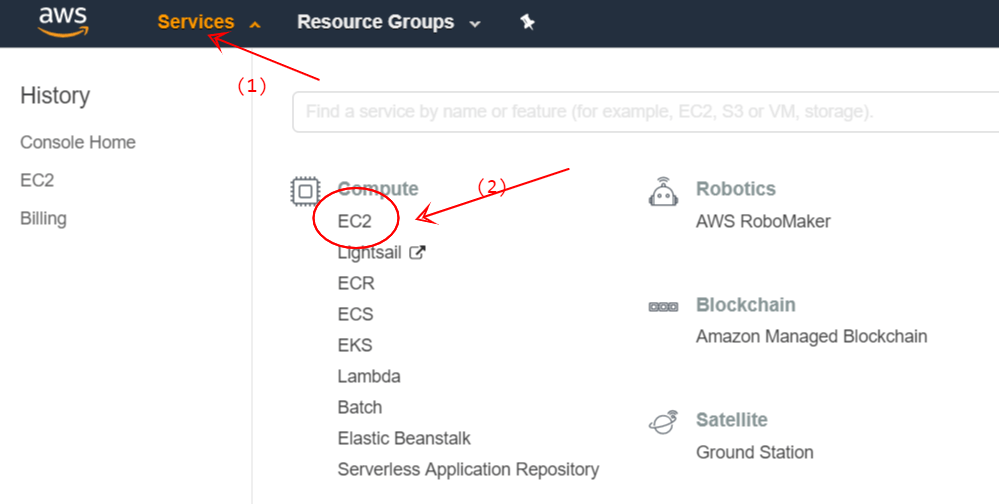Click the Satellite category heading
The width and height of the screenshot is (999, 504).
click(x=731, y=420)
